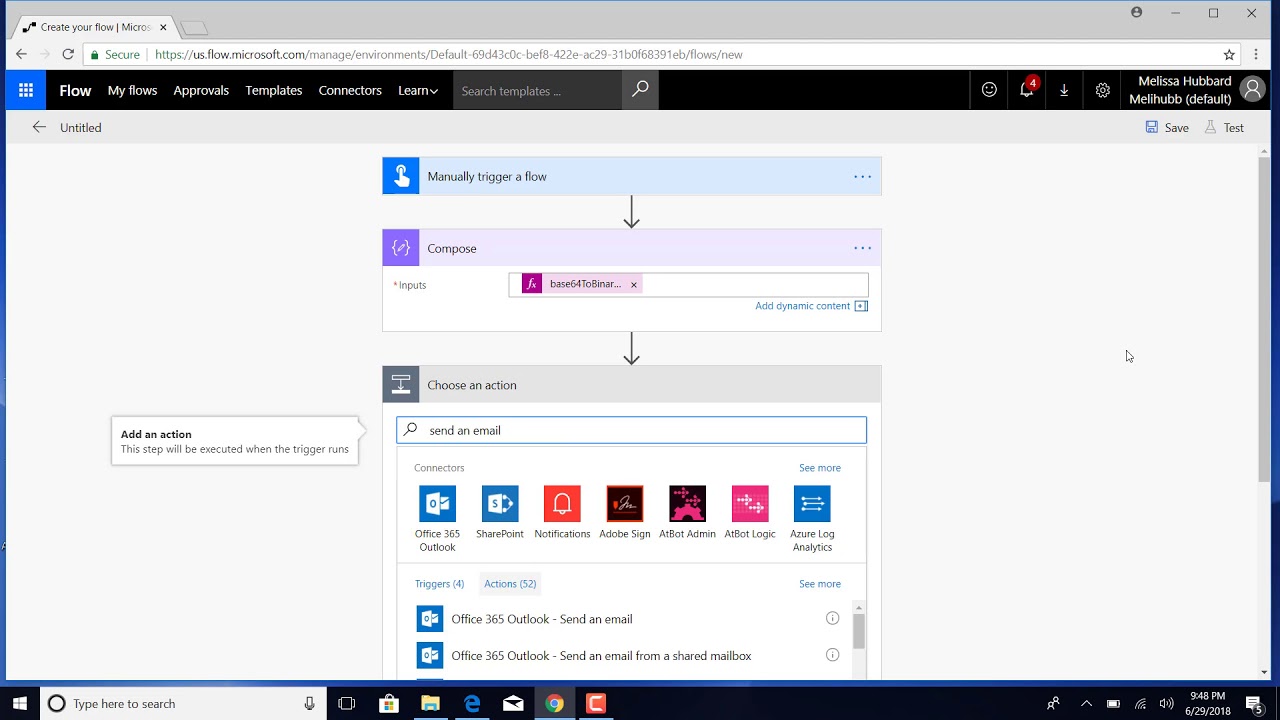The width and height of the screenshot is (1280, 720).
Task: Open File Explorer from the taskbar
Action: (x=430, y=703)
